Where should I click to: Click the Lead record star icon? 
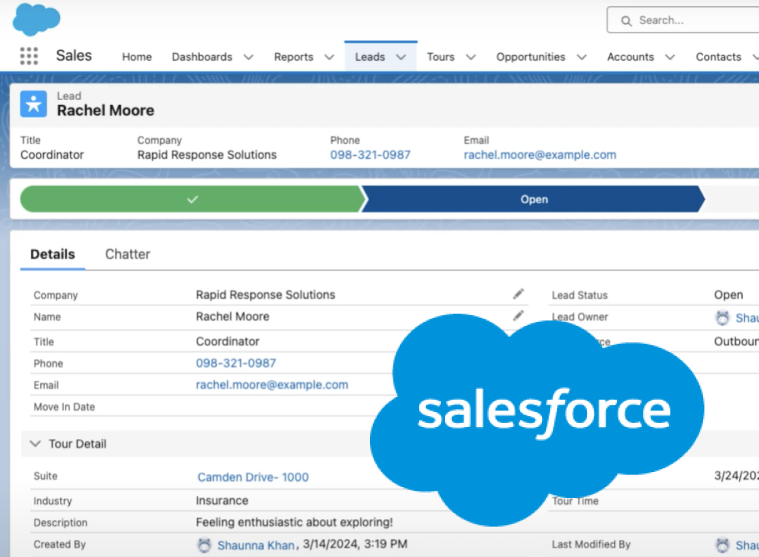point(33,104)
